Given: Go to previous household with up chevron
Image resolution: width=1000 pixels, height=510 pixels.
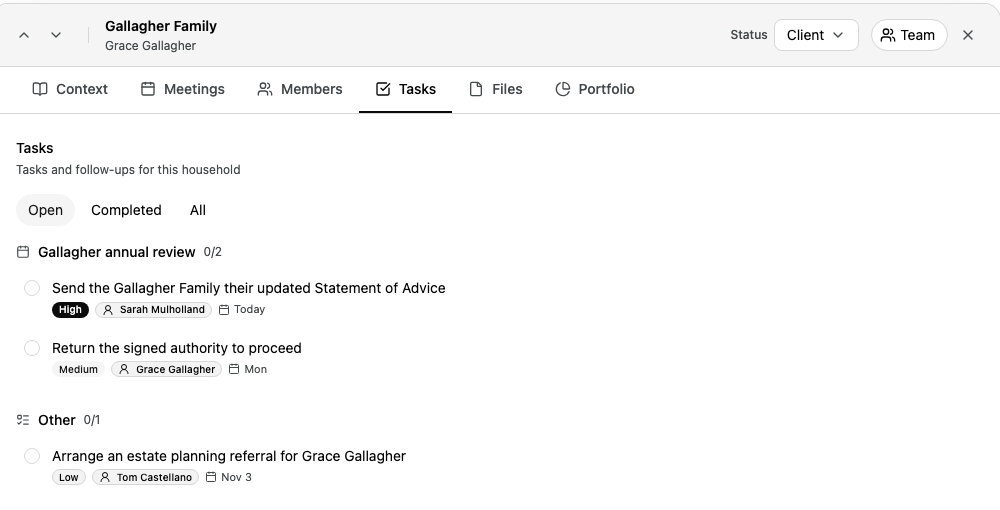Looking at the screenshot, I should click(24, 35).
